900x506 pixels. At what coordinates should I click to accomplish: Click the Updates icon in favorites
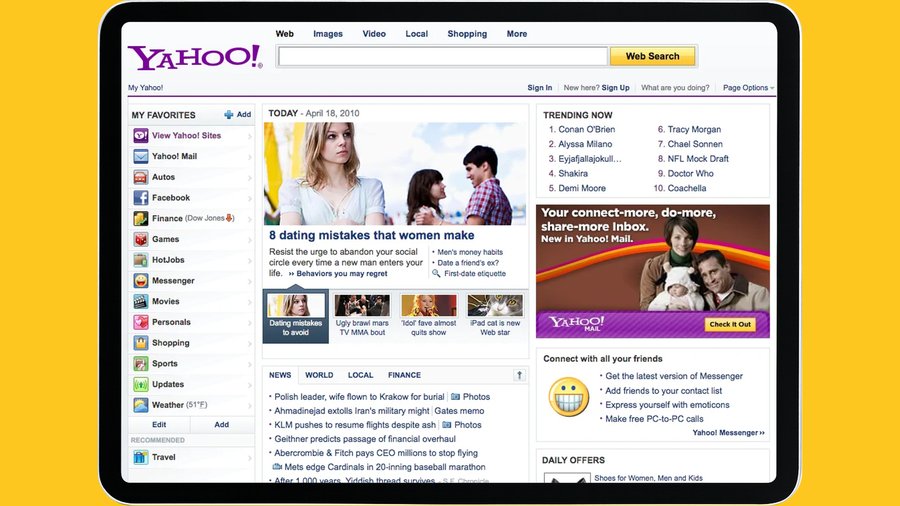point(141,384)
